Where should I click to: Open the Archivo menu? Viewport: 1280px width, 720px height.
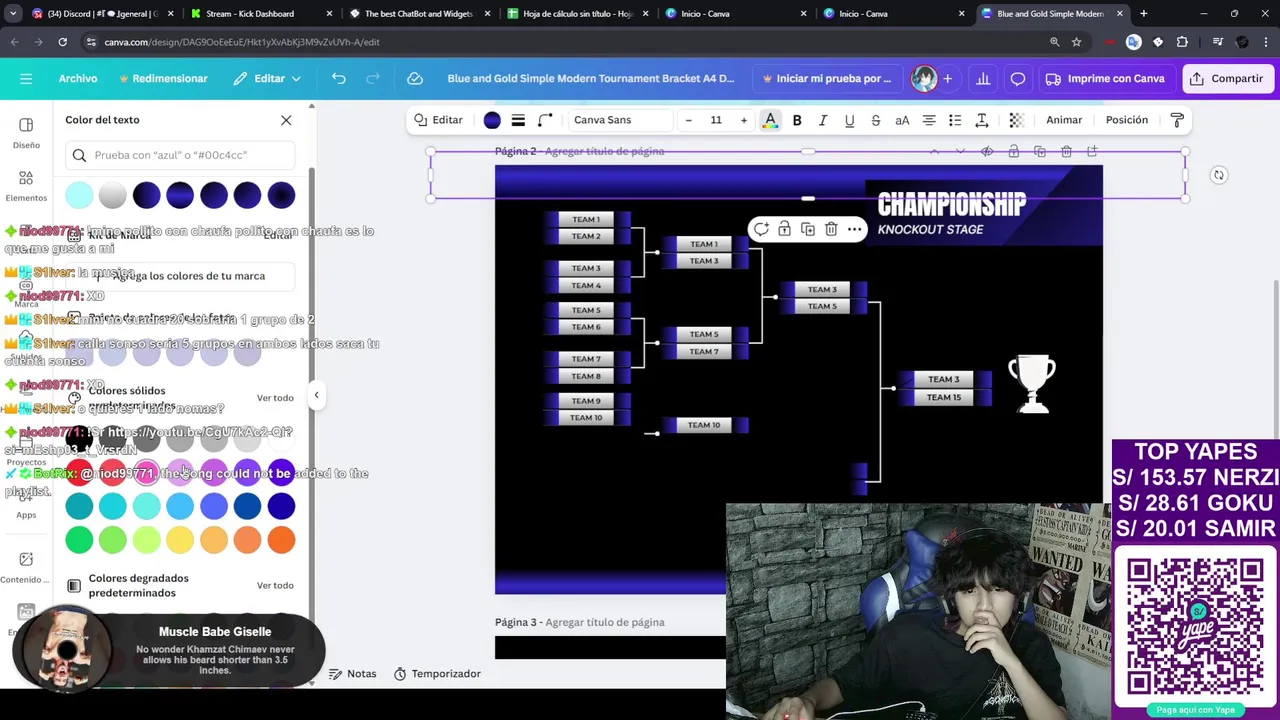(x=78, y=78)
